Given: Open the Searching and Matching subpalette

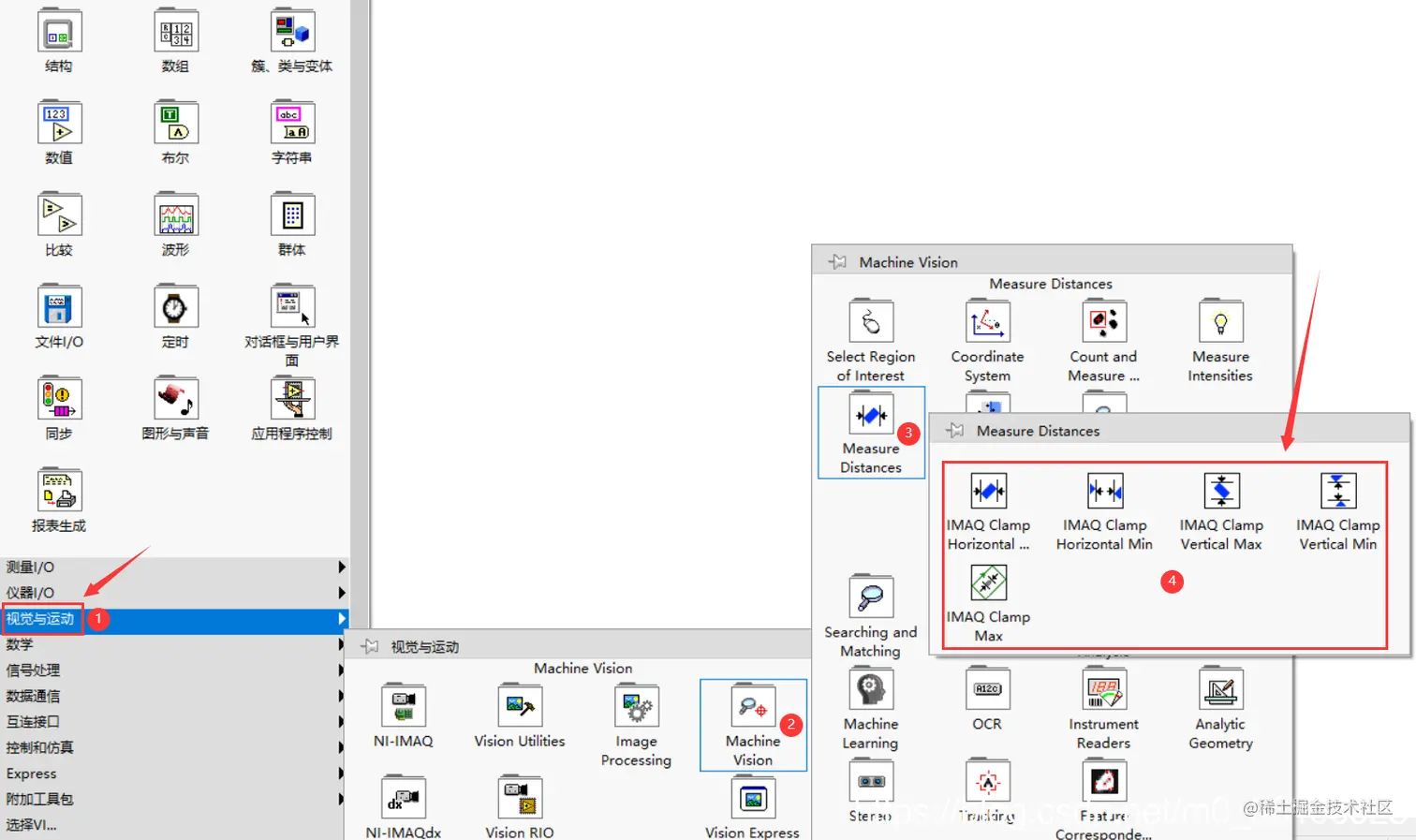Looking at the screenshot, I should (x=871, y=597).
